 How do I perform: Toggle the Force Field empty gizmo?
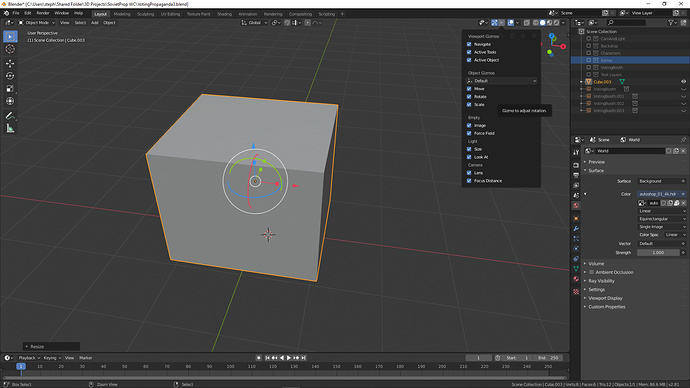click(x=469, y=133)
